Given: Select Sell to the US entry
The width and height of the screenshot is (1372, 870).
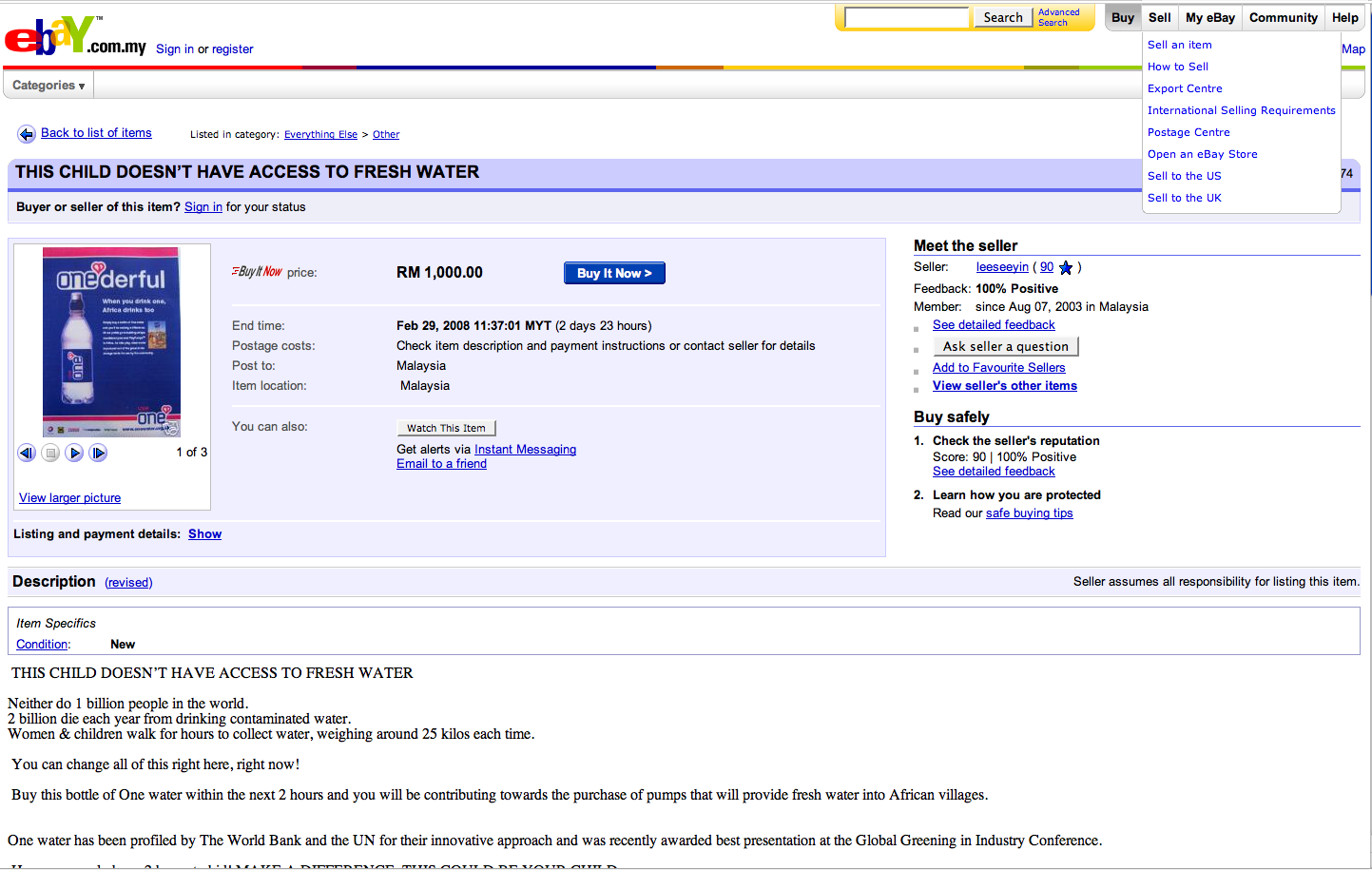Looking at the screenshot, I should (x=1185, y=176).
